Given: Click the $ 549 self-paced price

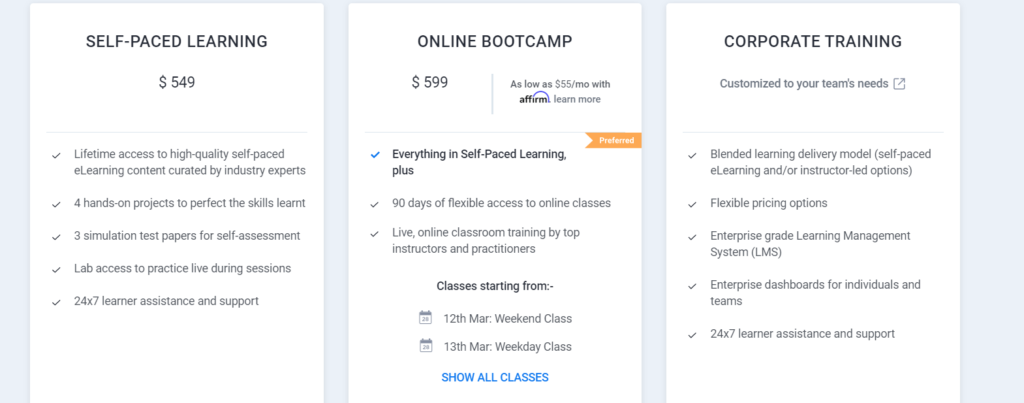Looking at the screenshot, I should click(177, 82).
